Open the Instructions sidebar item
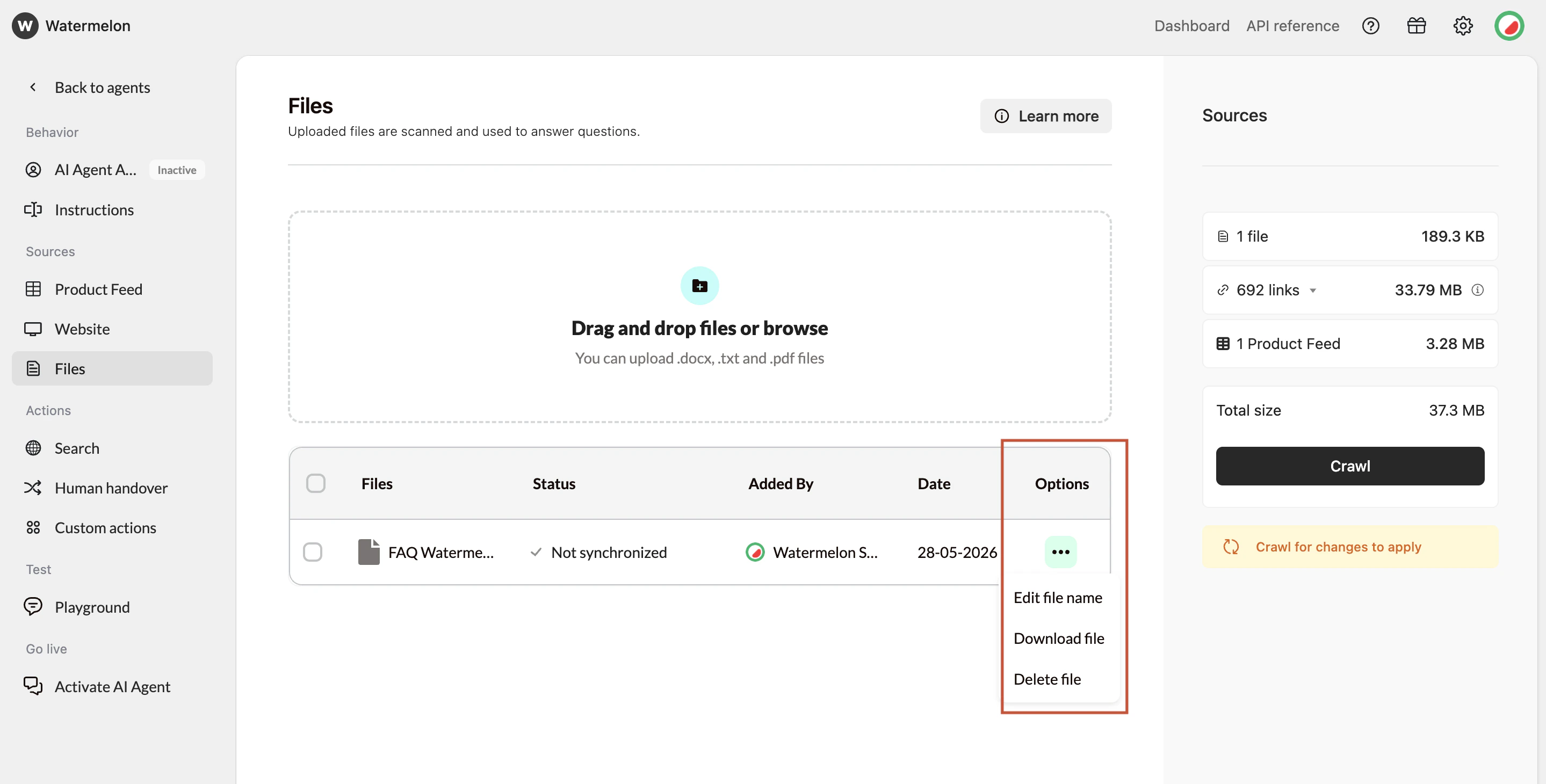1546x784 pixels. pos(112,209)
